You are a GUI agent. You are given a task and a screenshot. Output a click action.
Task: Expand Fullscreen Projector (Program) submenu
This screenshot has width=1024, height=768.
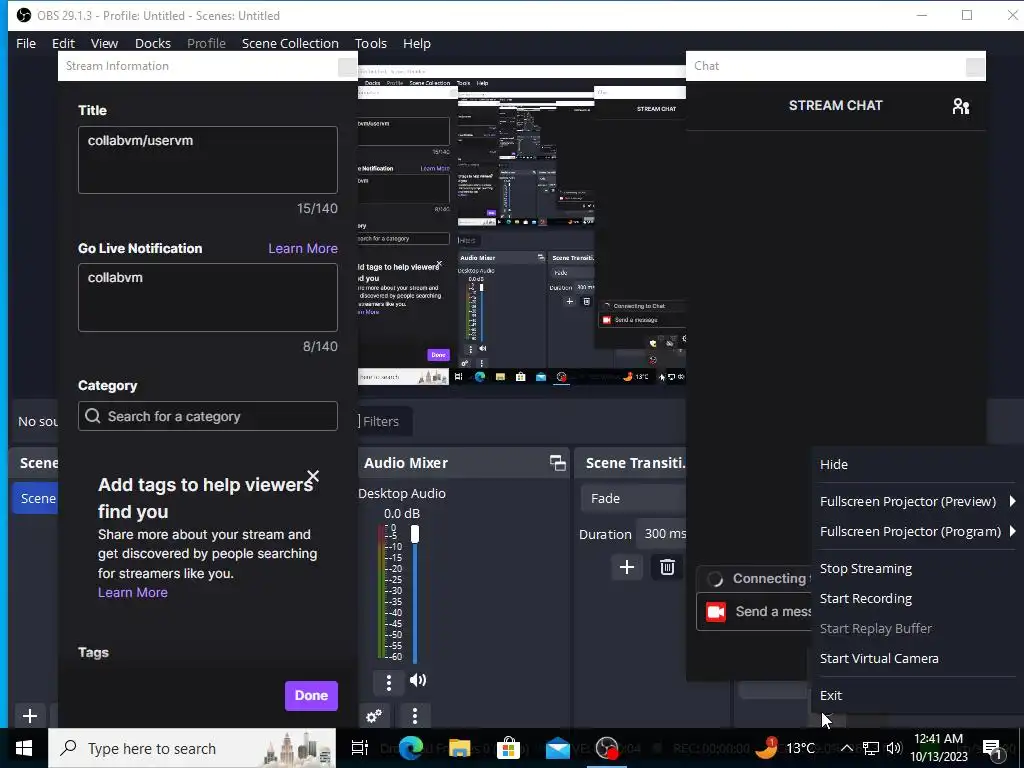914,532
